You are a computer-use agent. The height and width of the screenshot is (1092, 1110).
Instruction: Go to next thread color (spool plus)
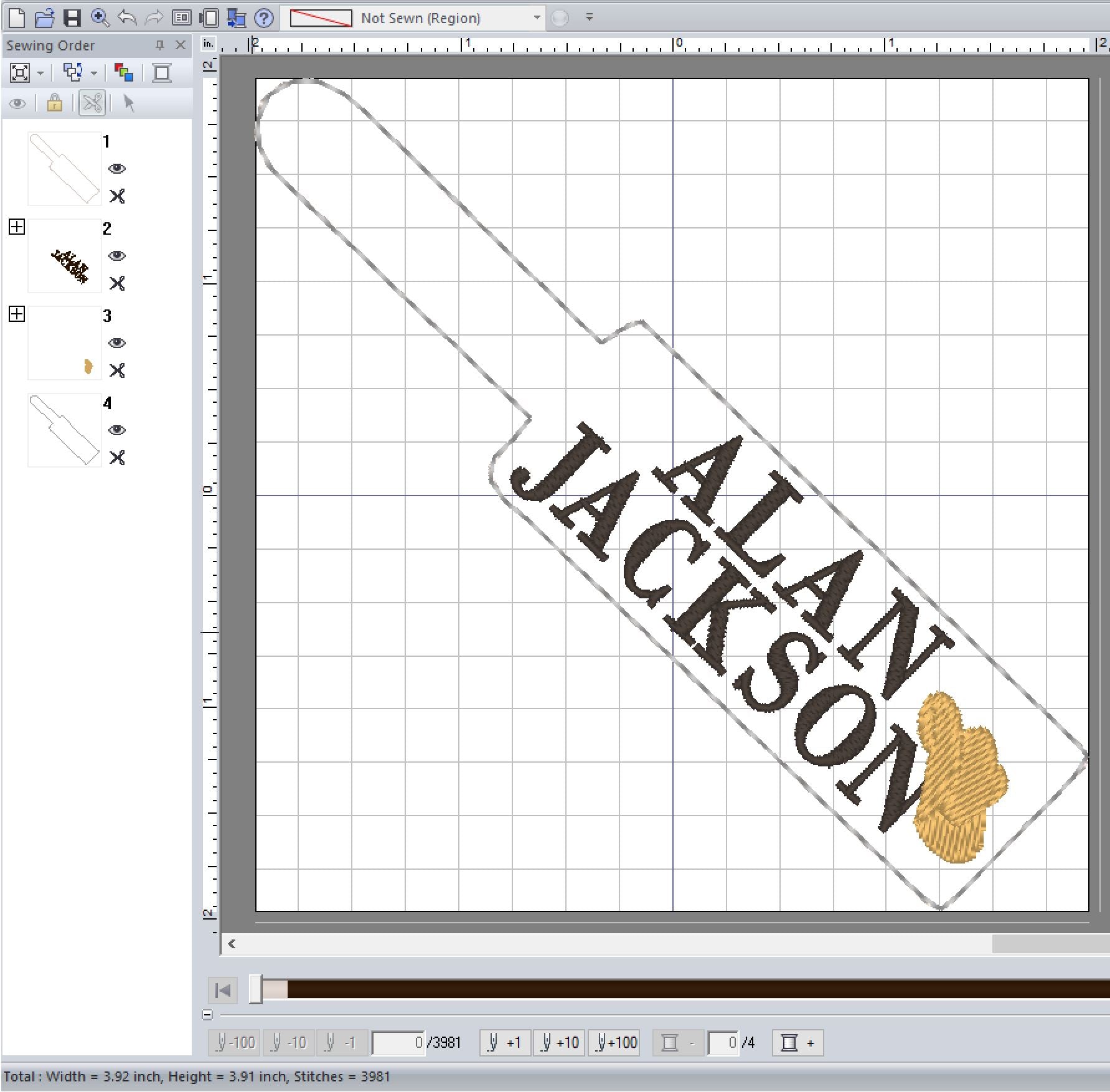[x=797, y=1043]
